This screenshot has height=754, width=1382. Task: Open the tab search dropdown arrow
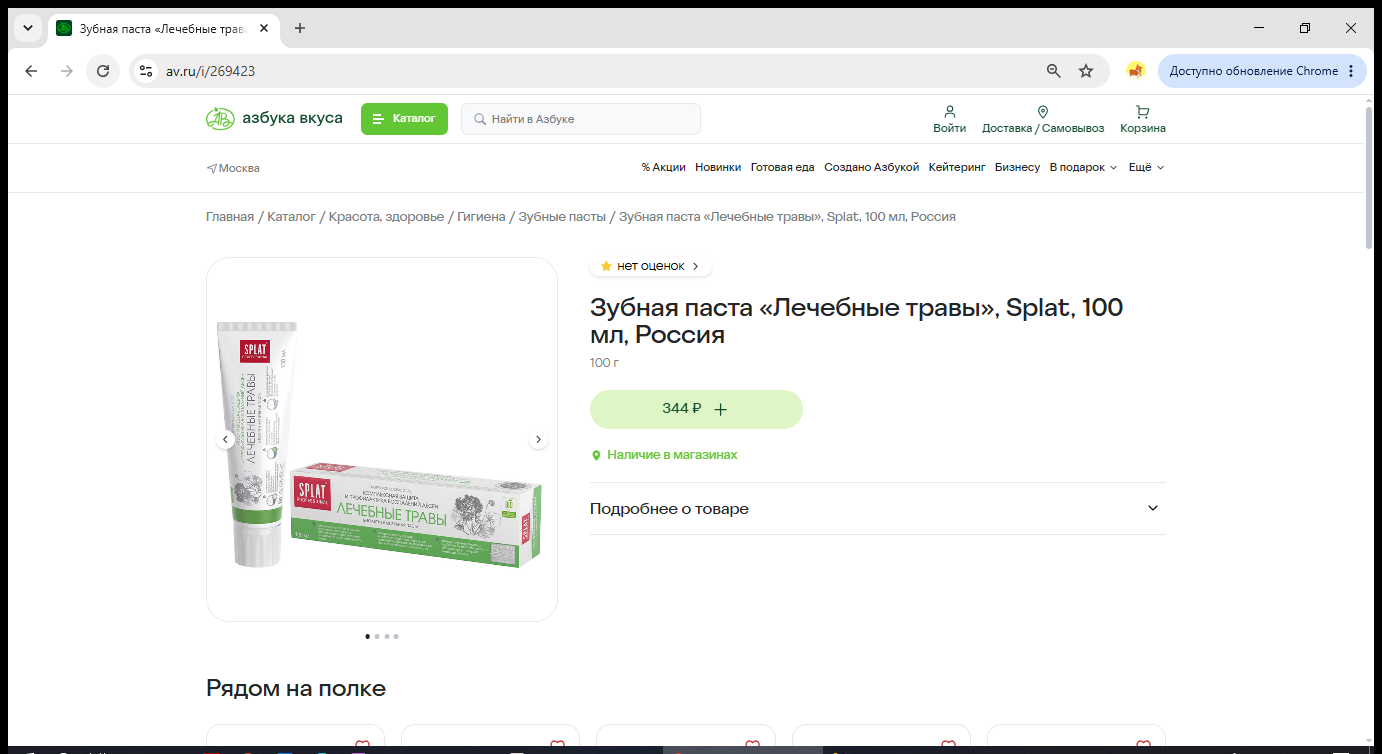[28, 28]
